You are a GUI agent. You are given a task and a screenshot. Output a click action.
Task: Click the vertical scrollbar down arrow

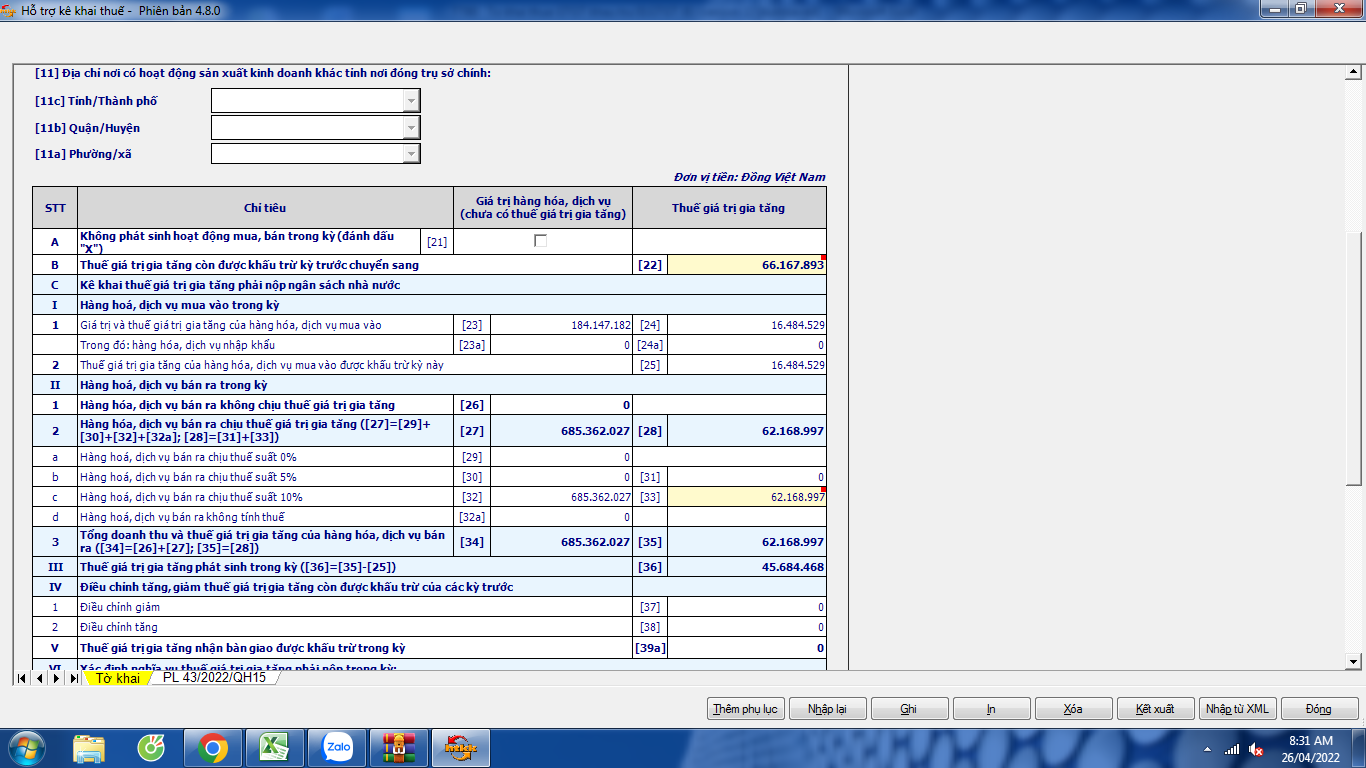(x=1354, y=661)
